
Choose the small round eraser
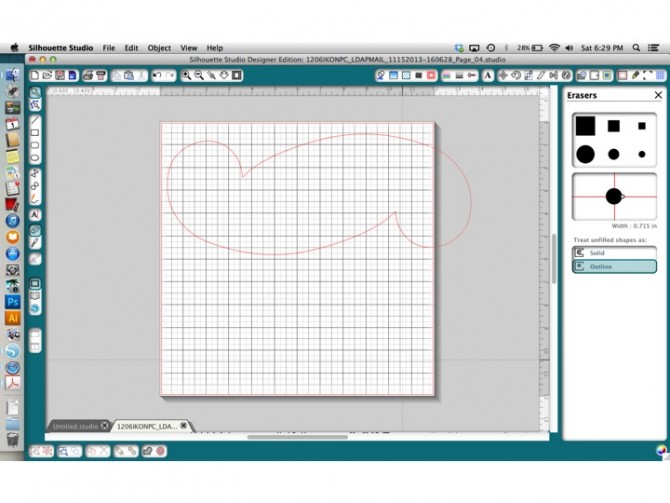(642, 154)
